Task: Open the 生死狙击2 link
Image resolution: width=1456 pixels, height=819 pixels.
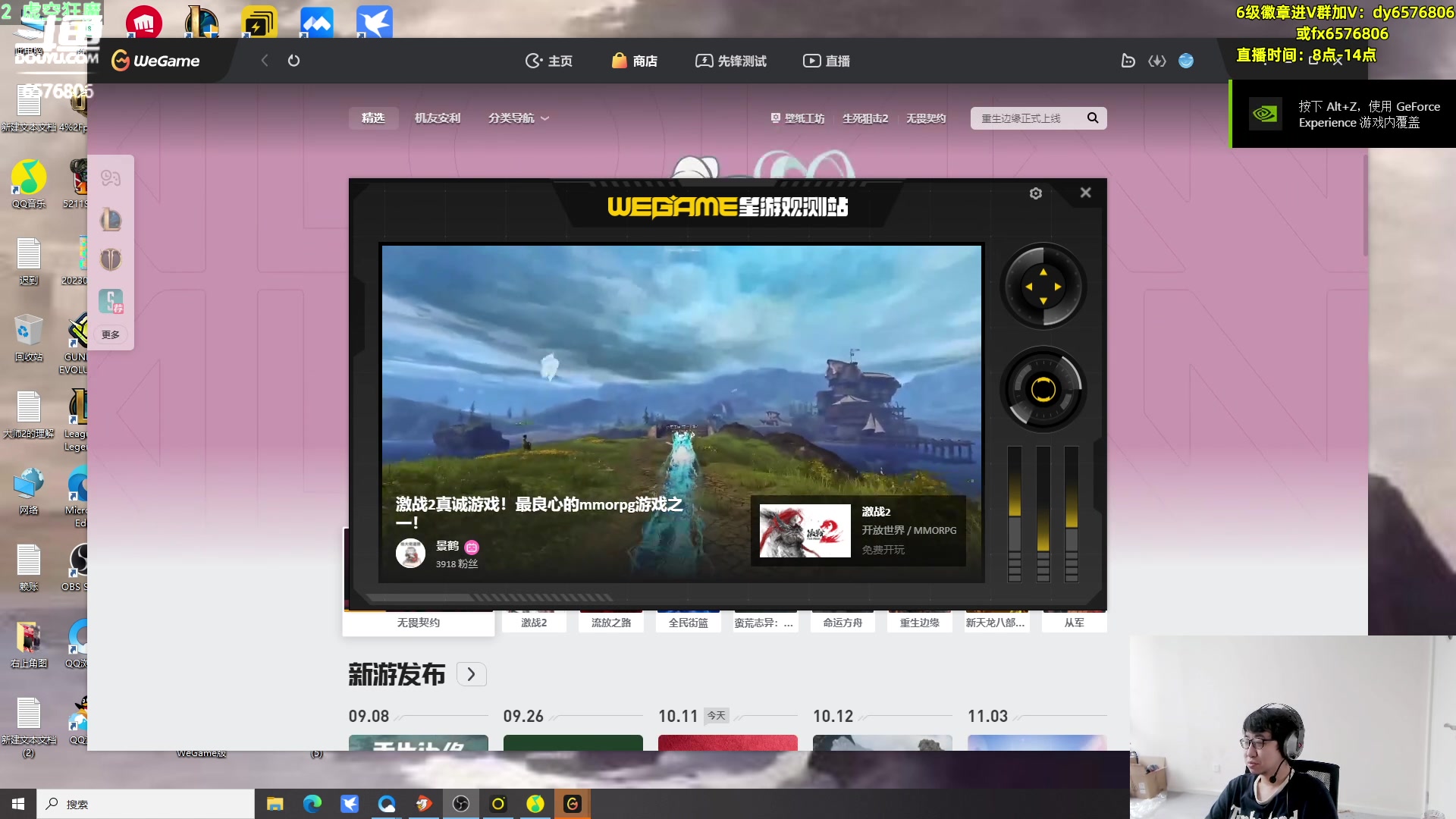Action: tap(865, 118)
